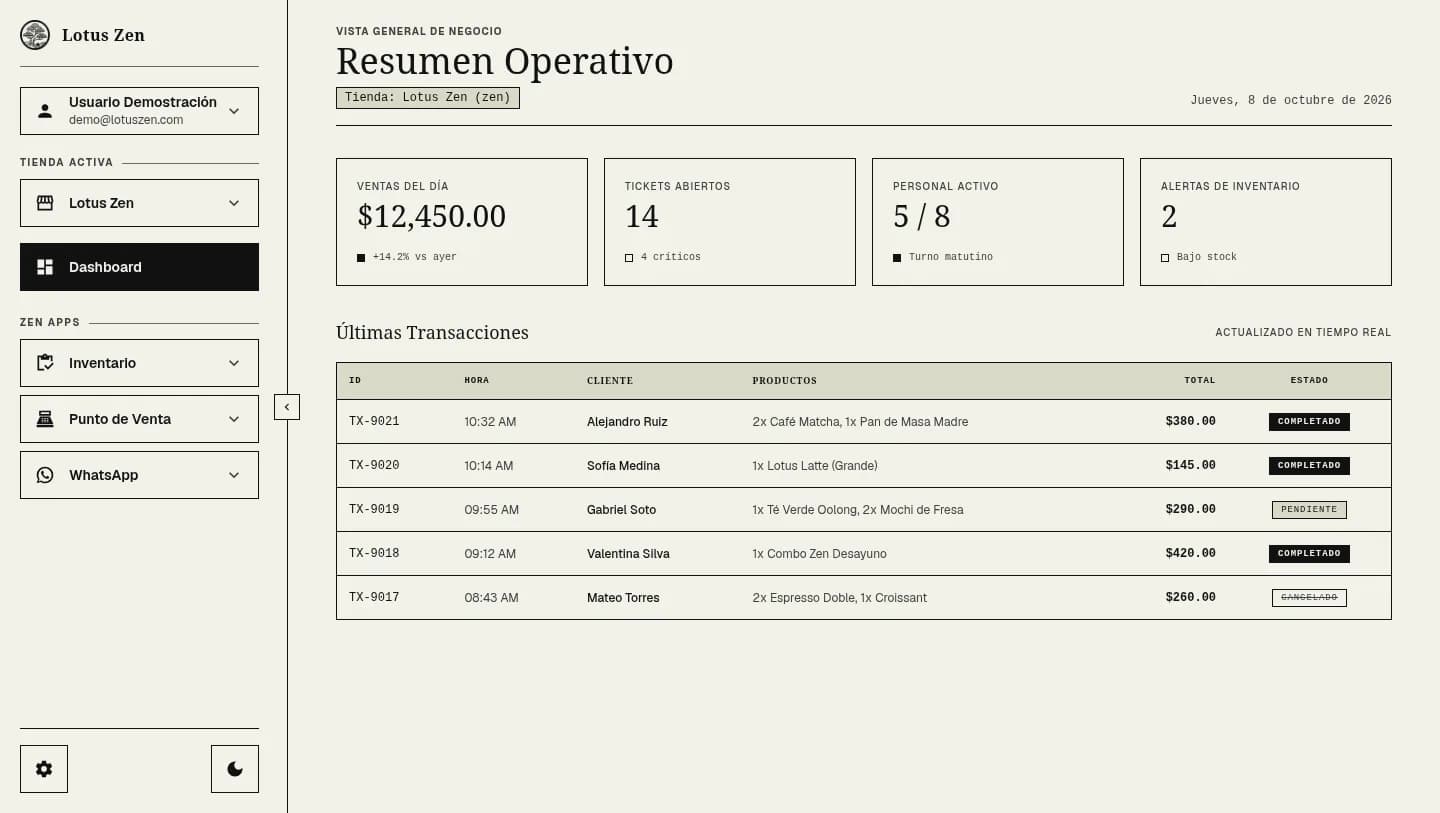
Task: Toggle dark mode with the moon button
Action: (235, 769)
